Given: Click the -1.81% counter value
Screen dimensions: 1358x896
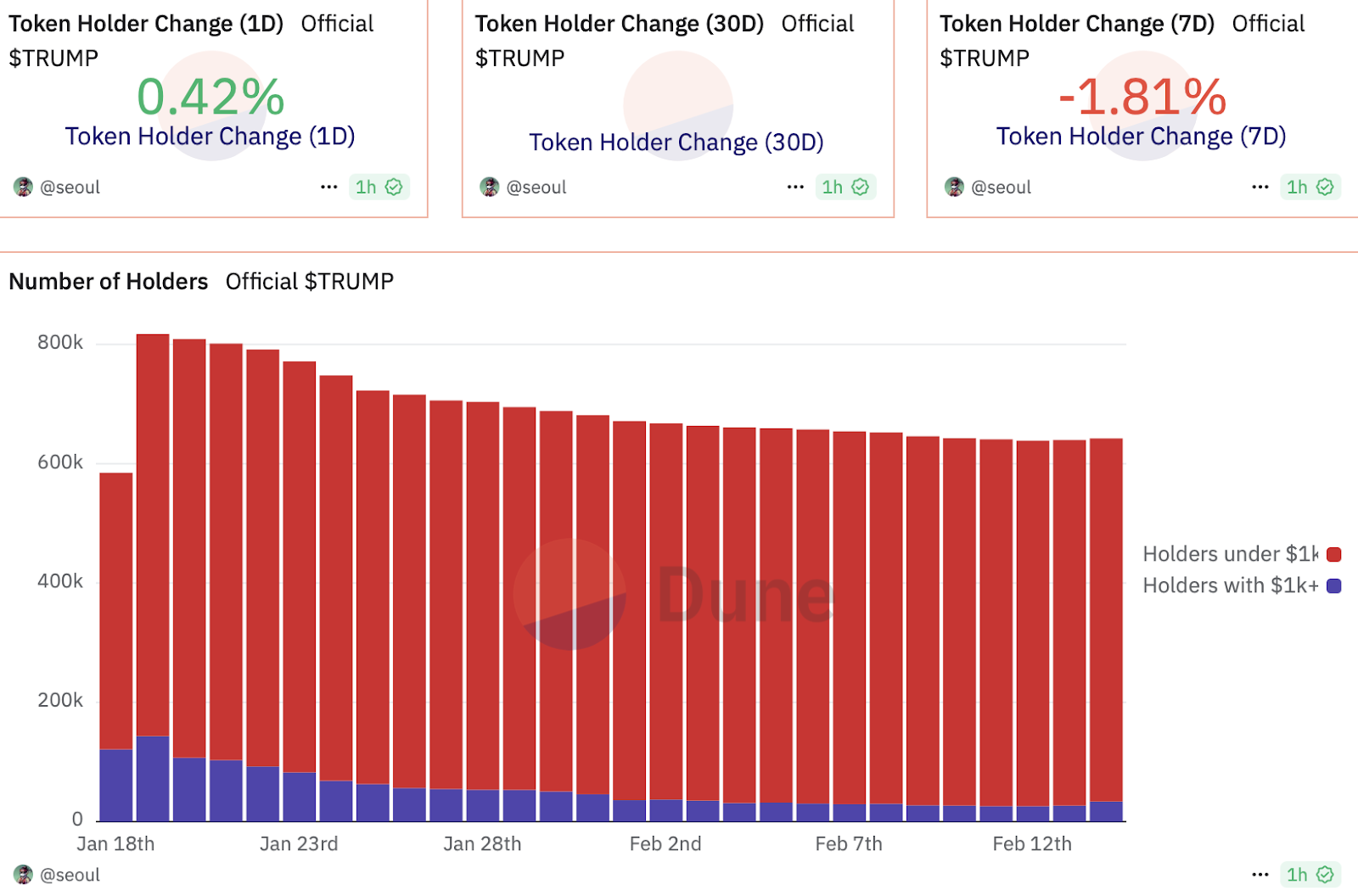Looking at the screenshot, I should click(x=1142, y=97).
